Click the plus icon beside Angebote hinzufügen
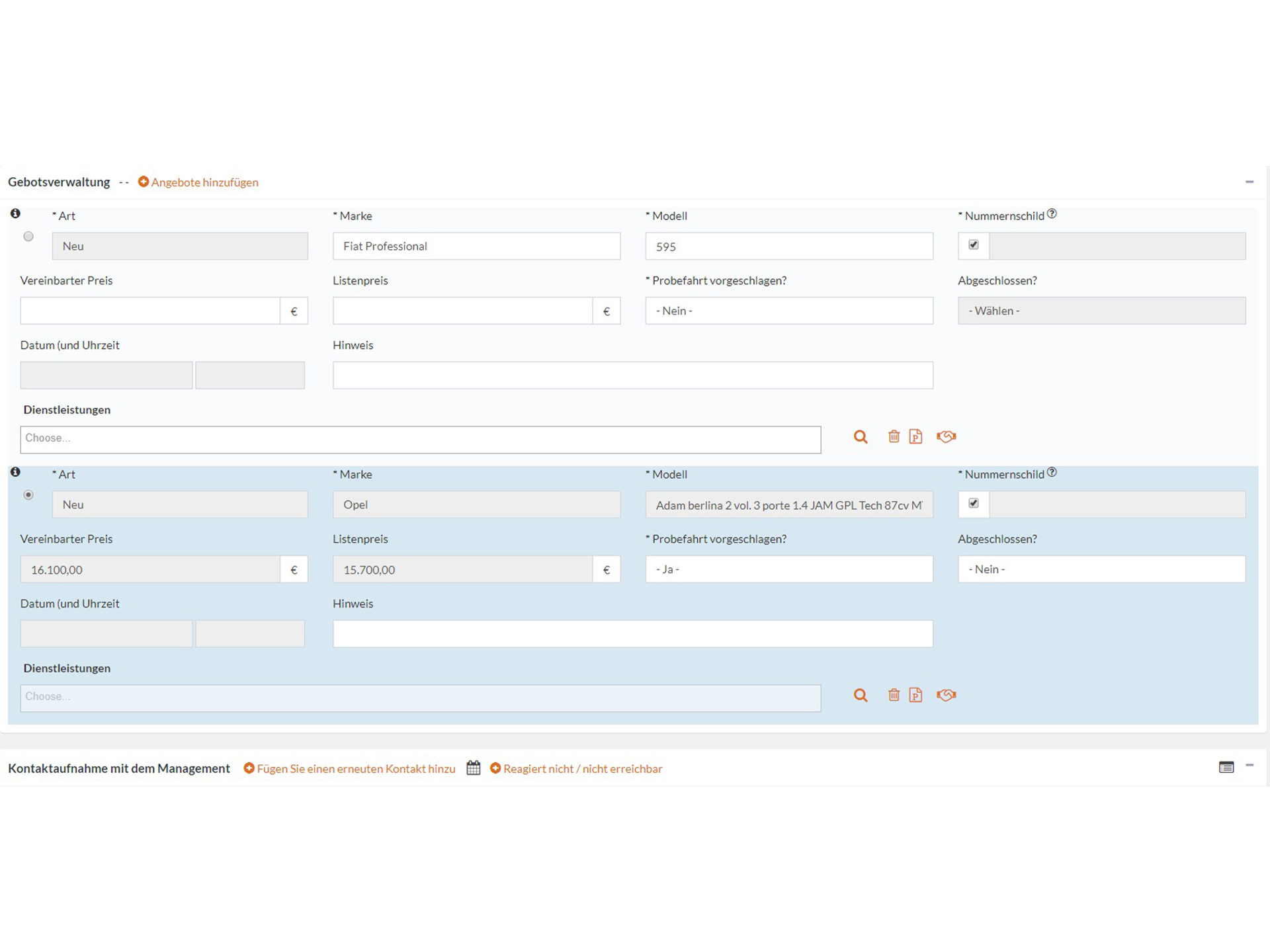1270x952 pixels. [x=143, y=182]
